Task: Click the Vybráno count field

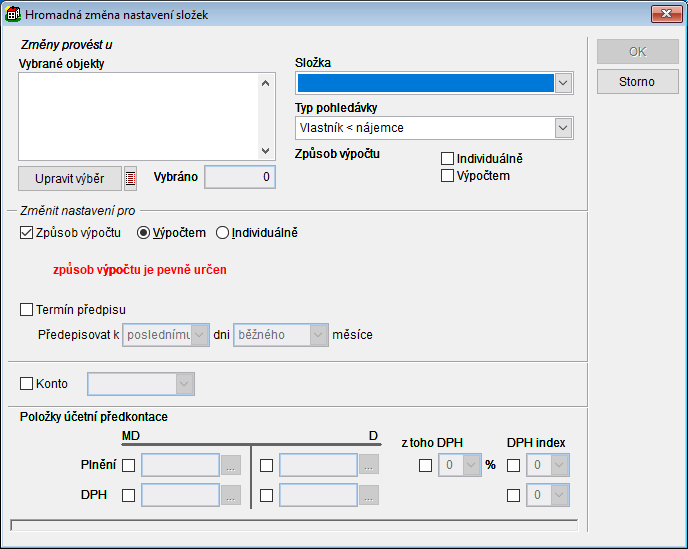Action: coord(240,177)
